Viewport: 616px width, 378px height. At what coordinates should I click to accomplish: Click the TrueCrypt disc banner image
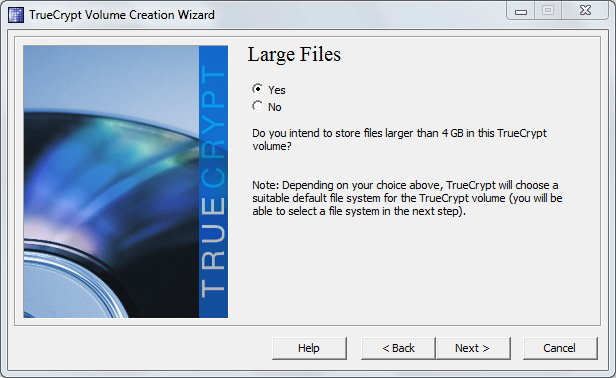point(125,182)
